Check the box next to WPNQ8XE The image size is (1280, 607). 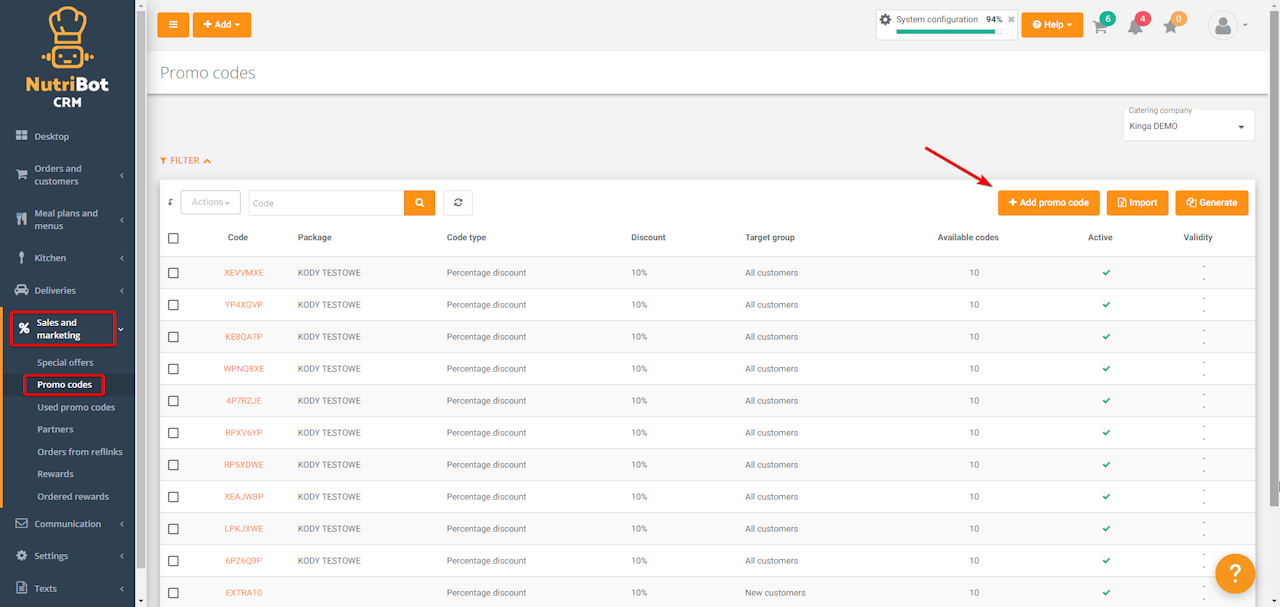174,369
